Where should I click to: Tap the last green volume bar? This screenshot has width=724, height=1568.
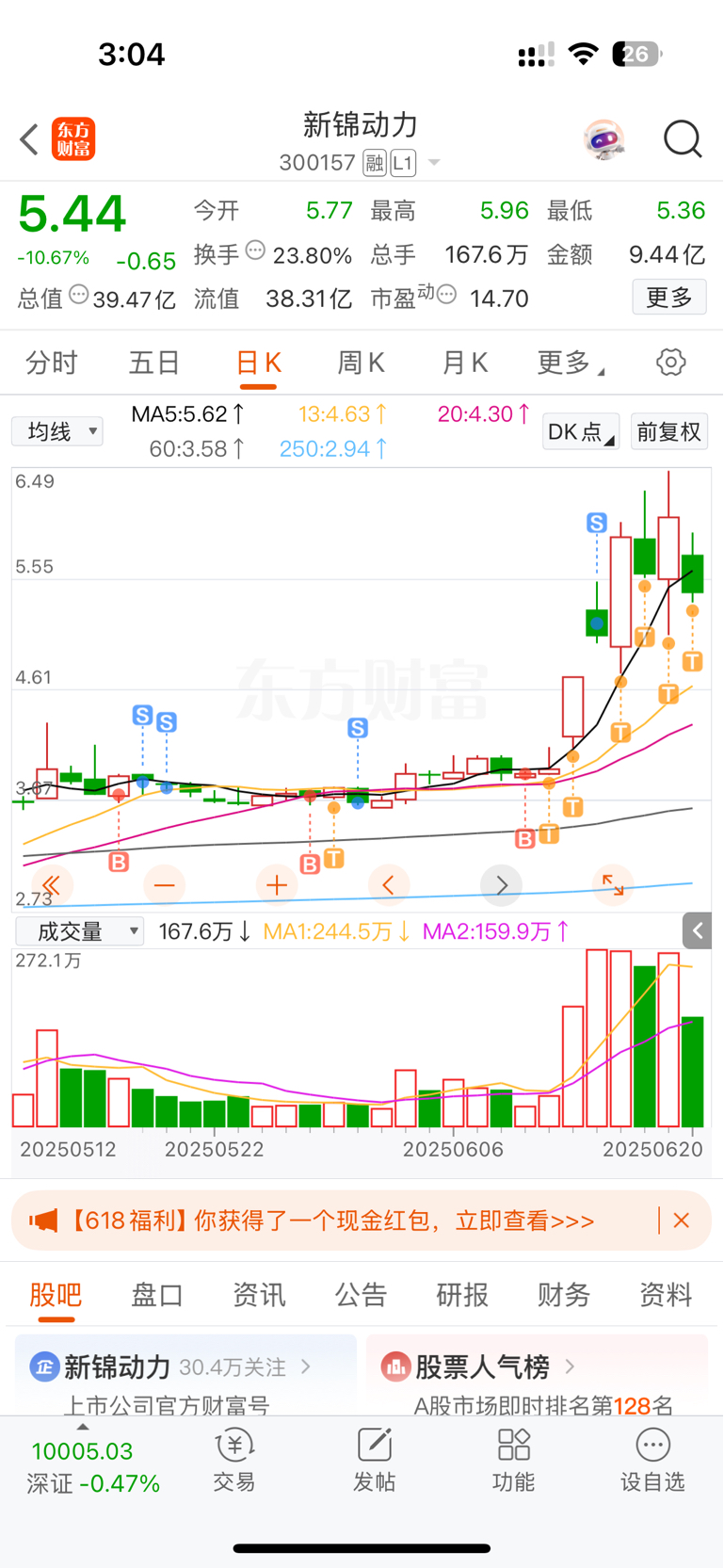point(692,1072)
